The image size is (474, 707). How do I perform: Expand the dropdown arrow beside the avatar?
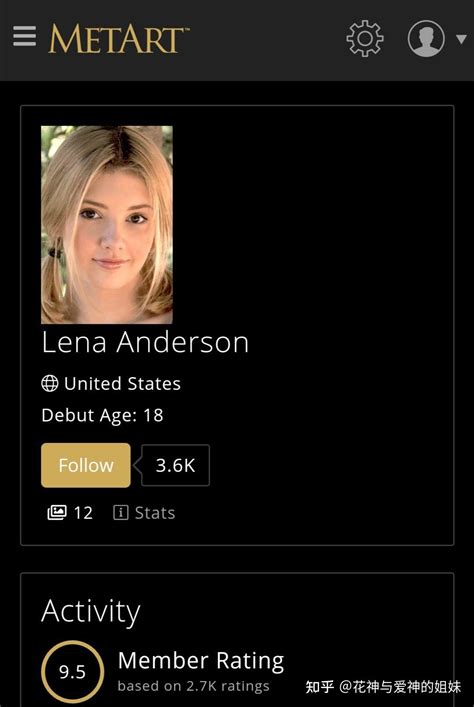pos(461,39)
